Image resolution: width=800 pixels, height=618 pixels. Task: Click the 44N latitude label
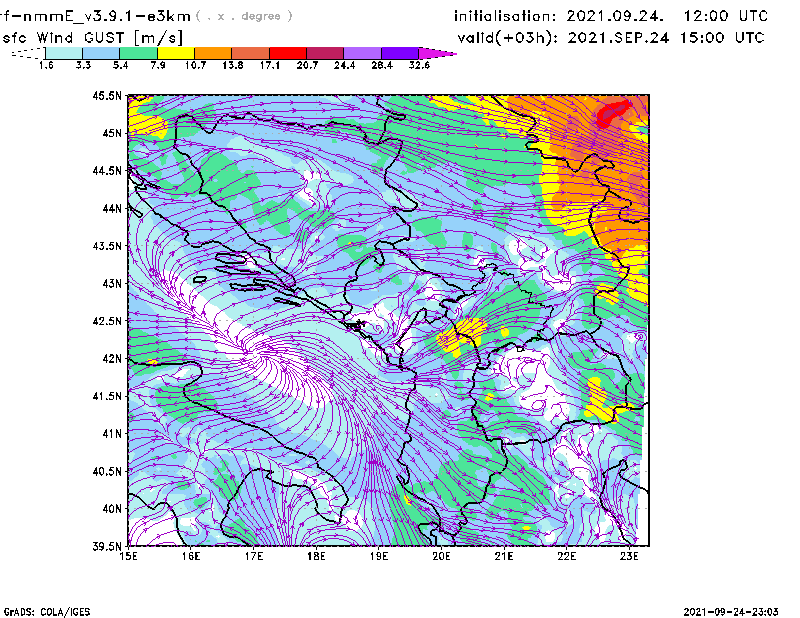point(112,208)
